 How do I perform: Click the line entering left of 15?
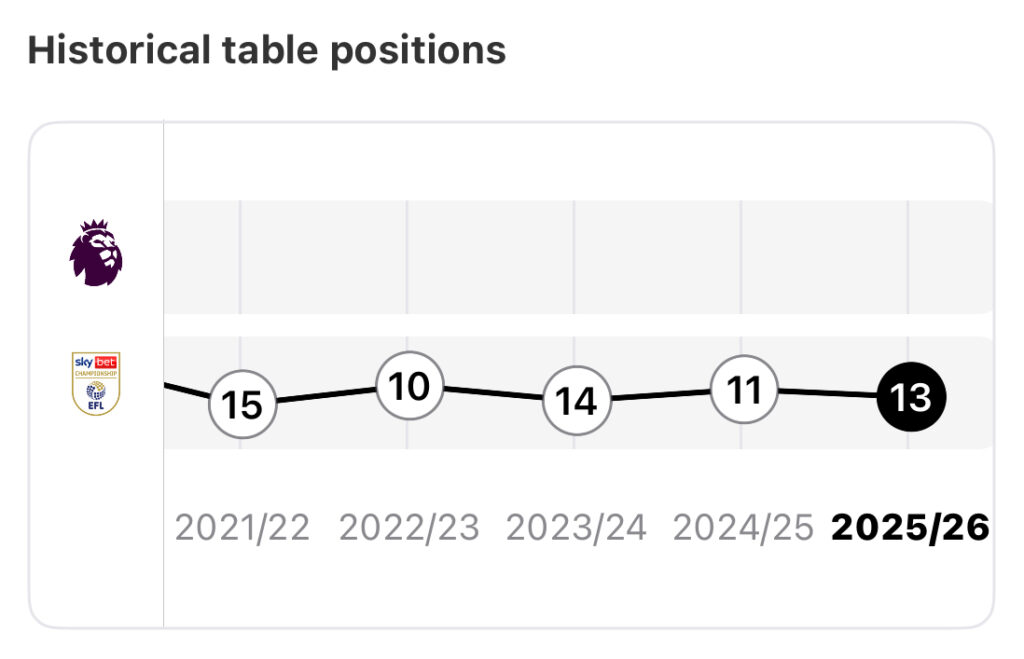pyautogui.click(x=188, y=391)
